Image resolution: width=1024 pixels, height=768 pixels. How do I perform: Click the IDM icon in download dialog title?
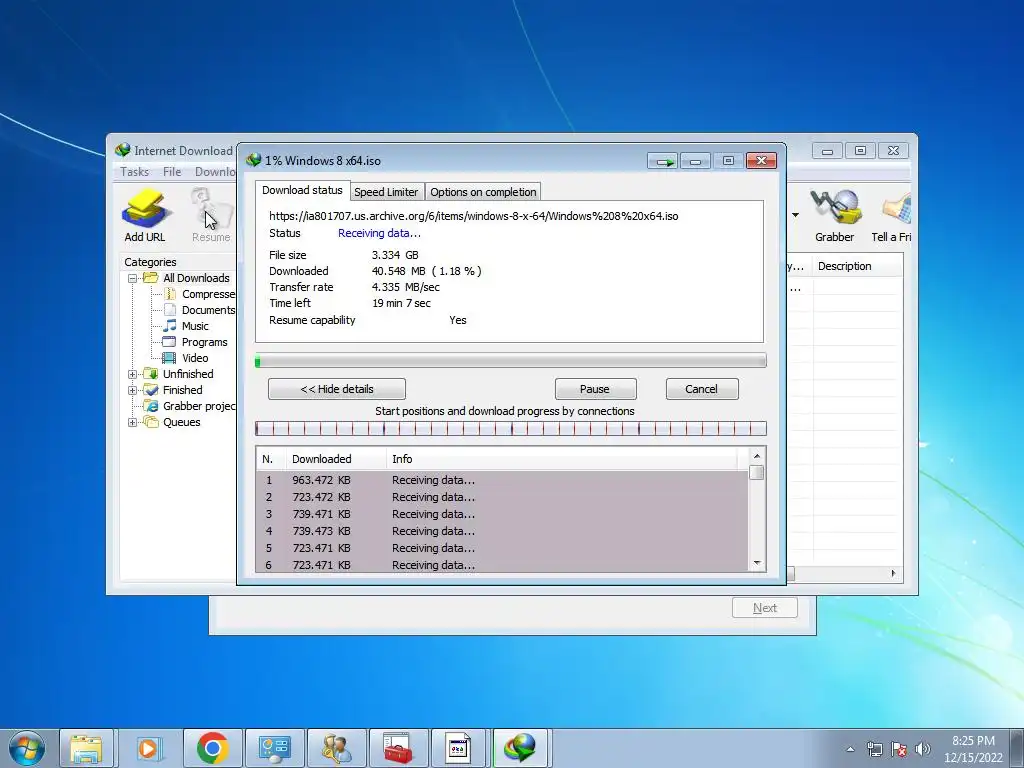coord(253,160)
